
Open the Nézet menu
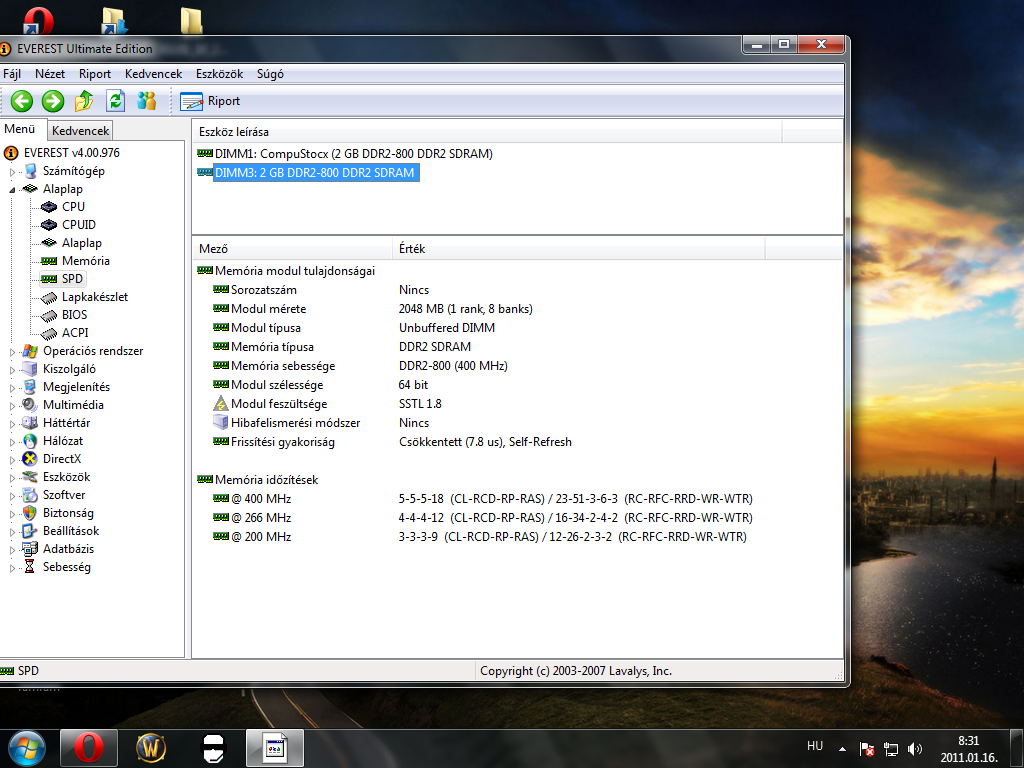[x=50, y=74]
